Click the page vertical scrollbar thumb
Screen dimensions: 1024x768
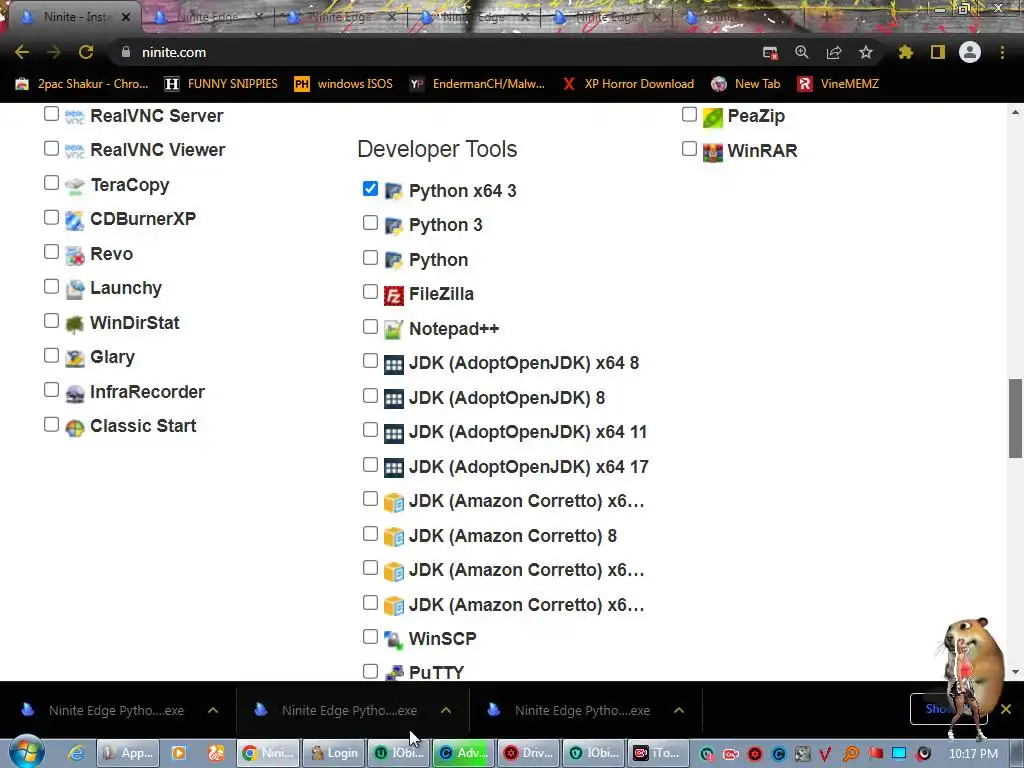point(1016,418)
